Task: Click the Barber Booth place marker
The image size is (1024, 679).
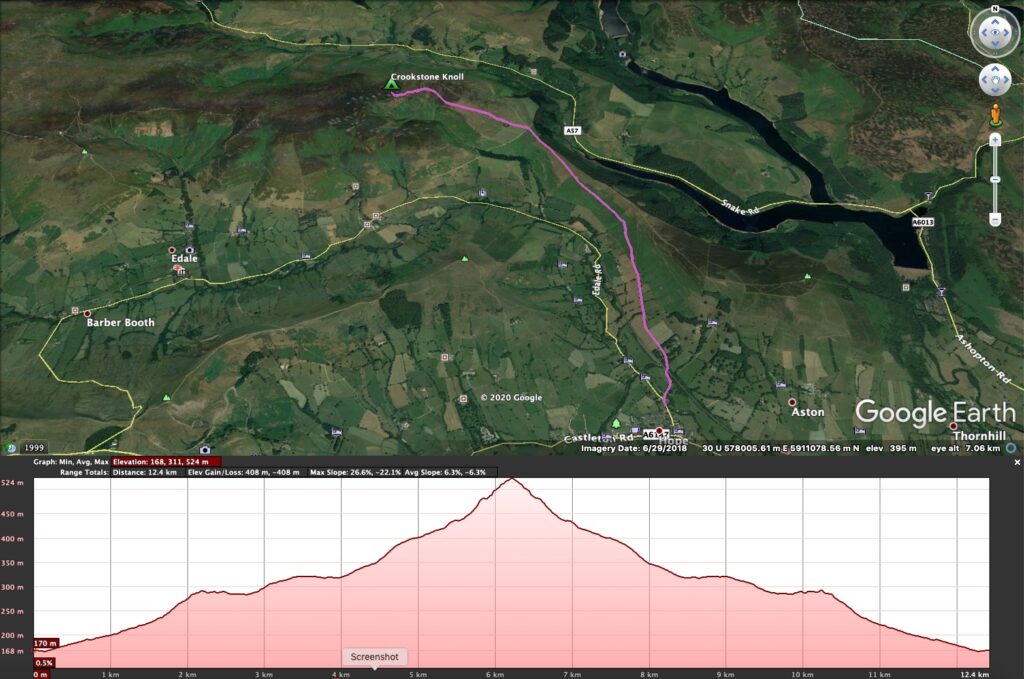Action: (x=88, y=314)
